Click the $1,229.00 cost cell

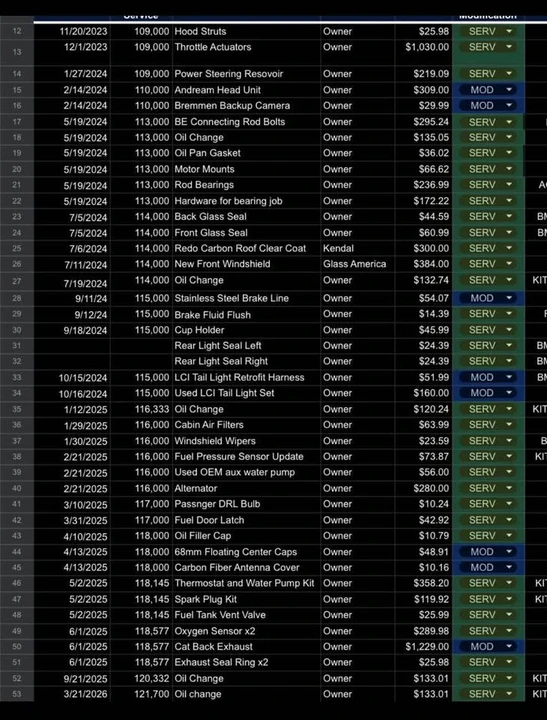click(x=423, y=647)
